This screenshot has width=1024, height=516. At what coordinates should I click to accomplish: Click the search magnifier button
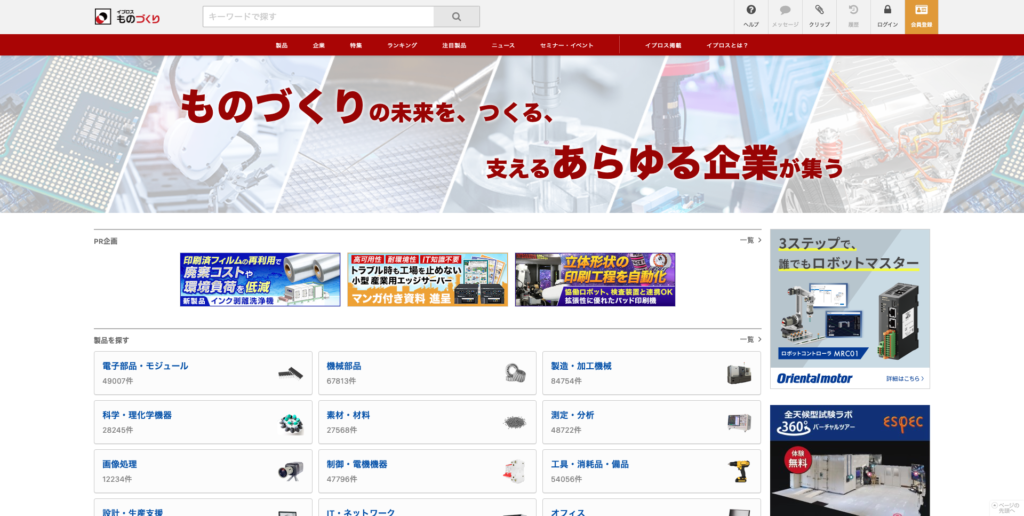[456, 17]
